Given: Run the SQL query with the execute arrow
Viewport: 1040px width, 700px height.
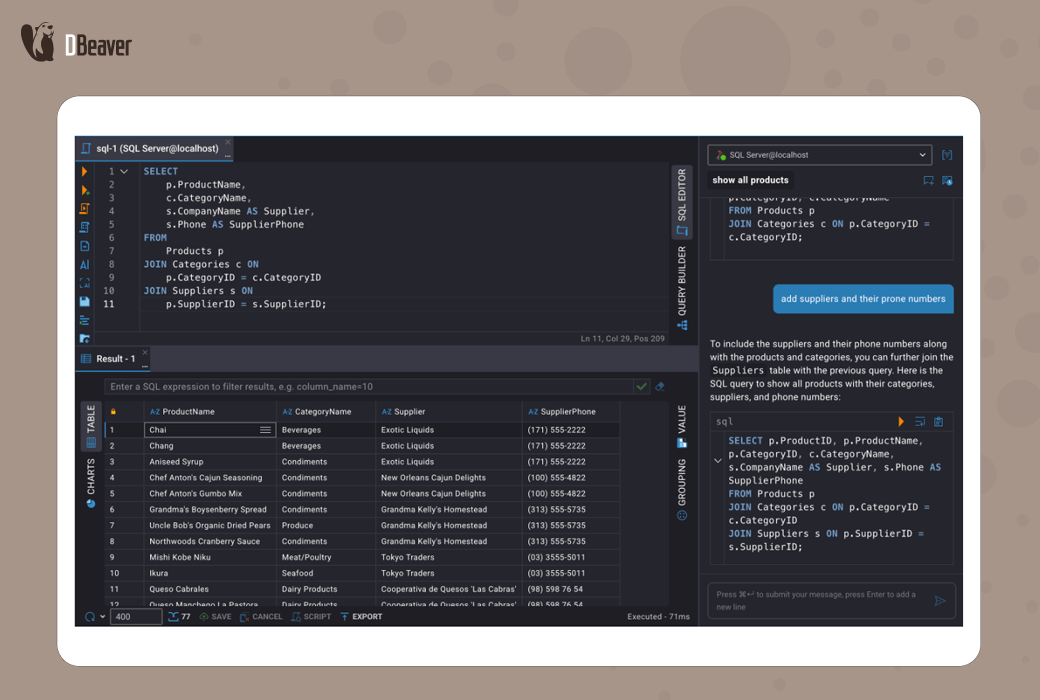Looking at the screenshot, I should tap(85, 172).
